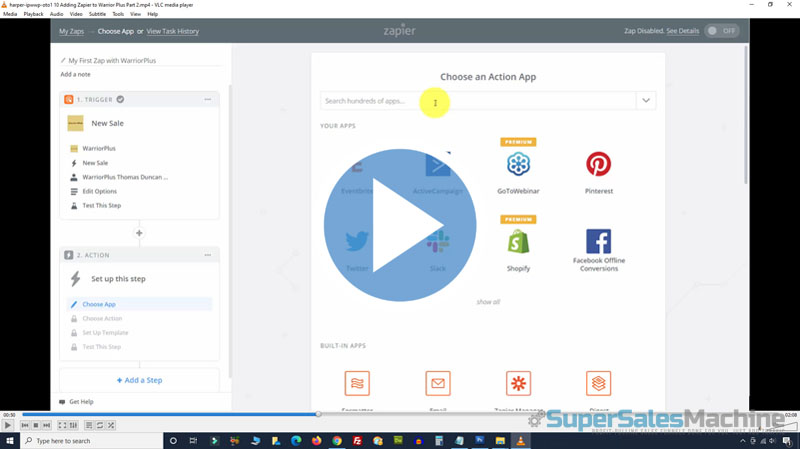The height and width of the screenshot is (449, 800).
Task: Open the Trigger step options menu
Action: [207, 99]
